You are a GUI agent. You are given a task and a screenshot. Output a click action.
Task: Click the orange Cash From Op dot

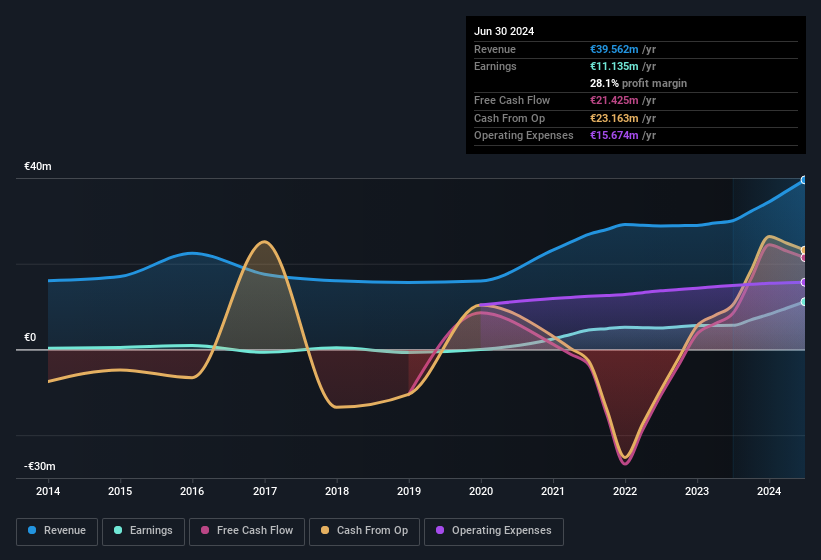[325, 531]
